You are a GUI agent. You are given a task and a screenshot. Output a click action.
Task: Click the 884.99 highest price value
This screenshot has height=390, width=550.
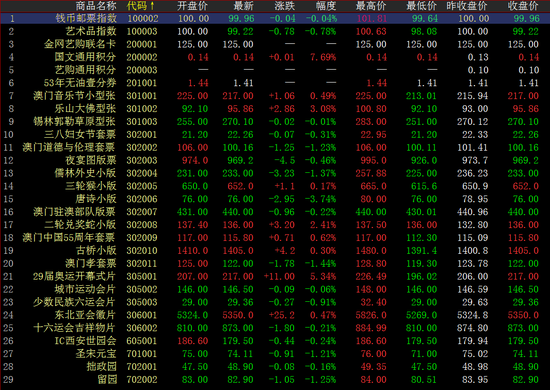tap(371, 328)
